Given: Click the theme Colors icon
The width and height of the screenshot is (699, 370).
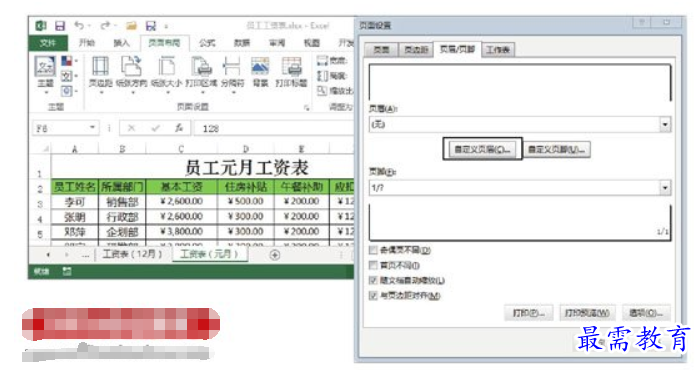Looking at the screenshot, I should coord(66,61).
